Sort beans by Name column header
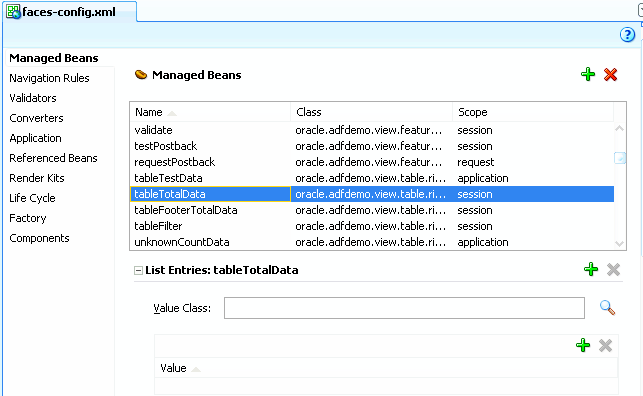 coord(210,112)
